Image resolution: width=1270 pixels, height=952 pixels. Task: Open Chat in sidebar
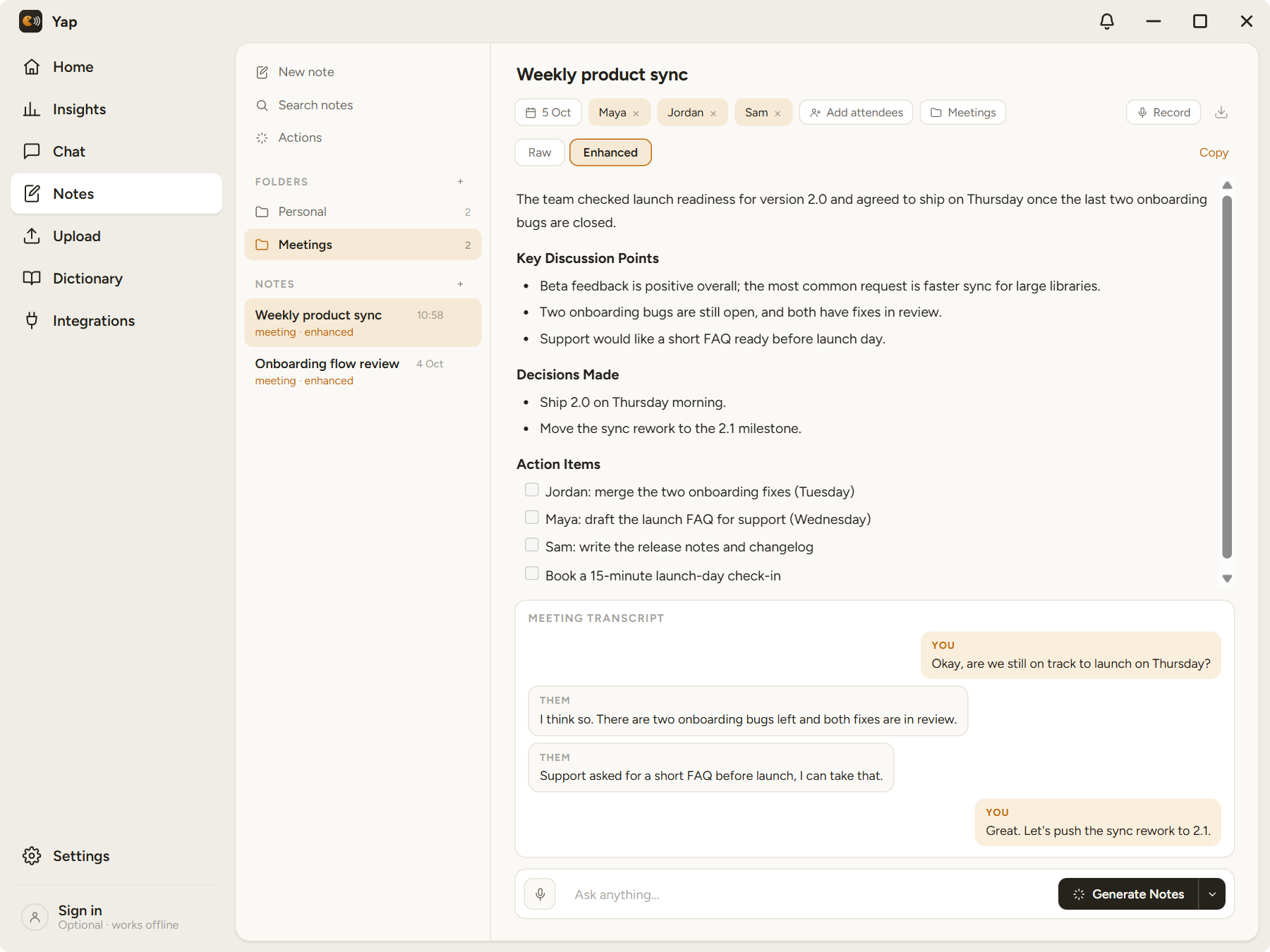coord(116,152)
